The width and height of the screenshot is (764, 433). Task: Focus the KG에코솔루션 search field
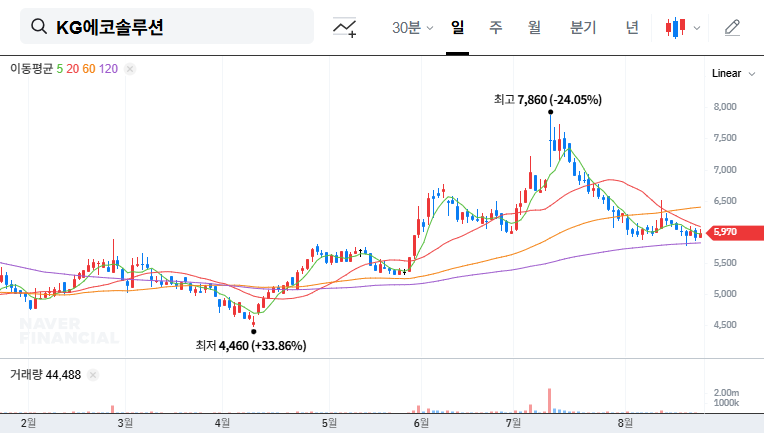pyautogui.click(x=167, y=26)
